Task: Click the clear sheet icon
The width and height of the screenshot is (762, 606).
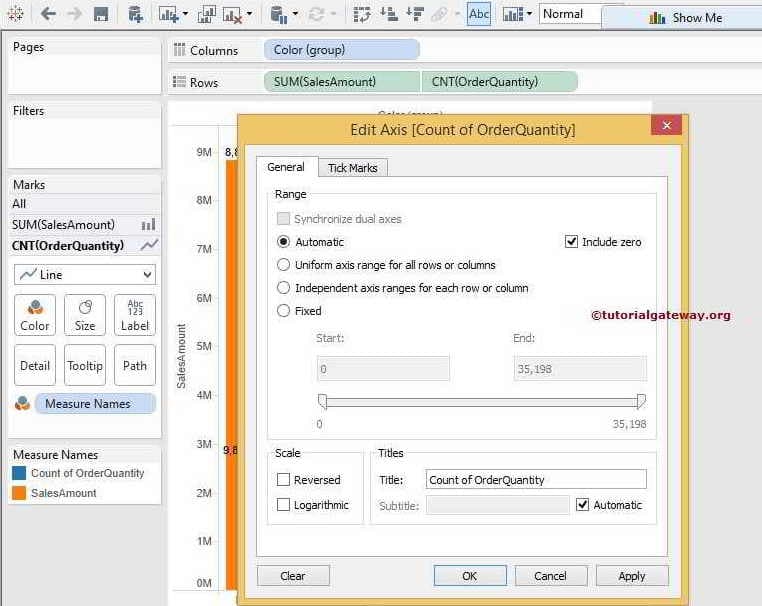Action: click(232, 15)
